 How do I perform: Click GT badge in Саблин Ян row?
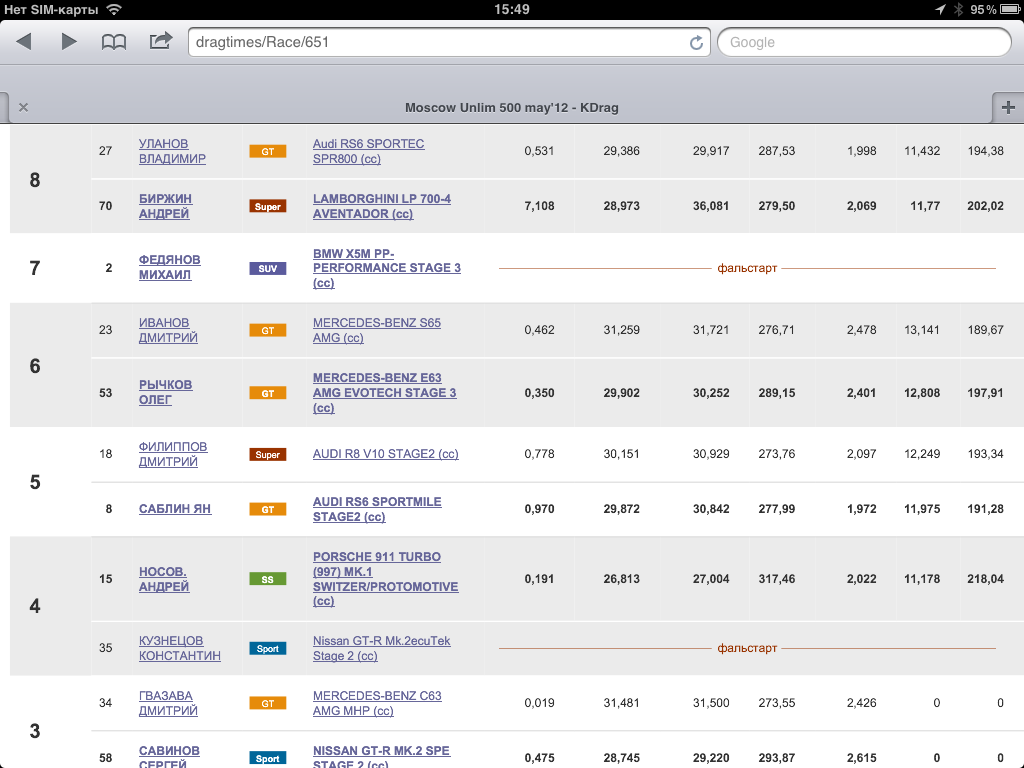[x=268, y=509]
